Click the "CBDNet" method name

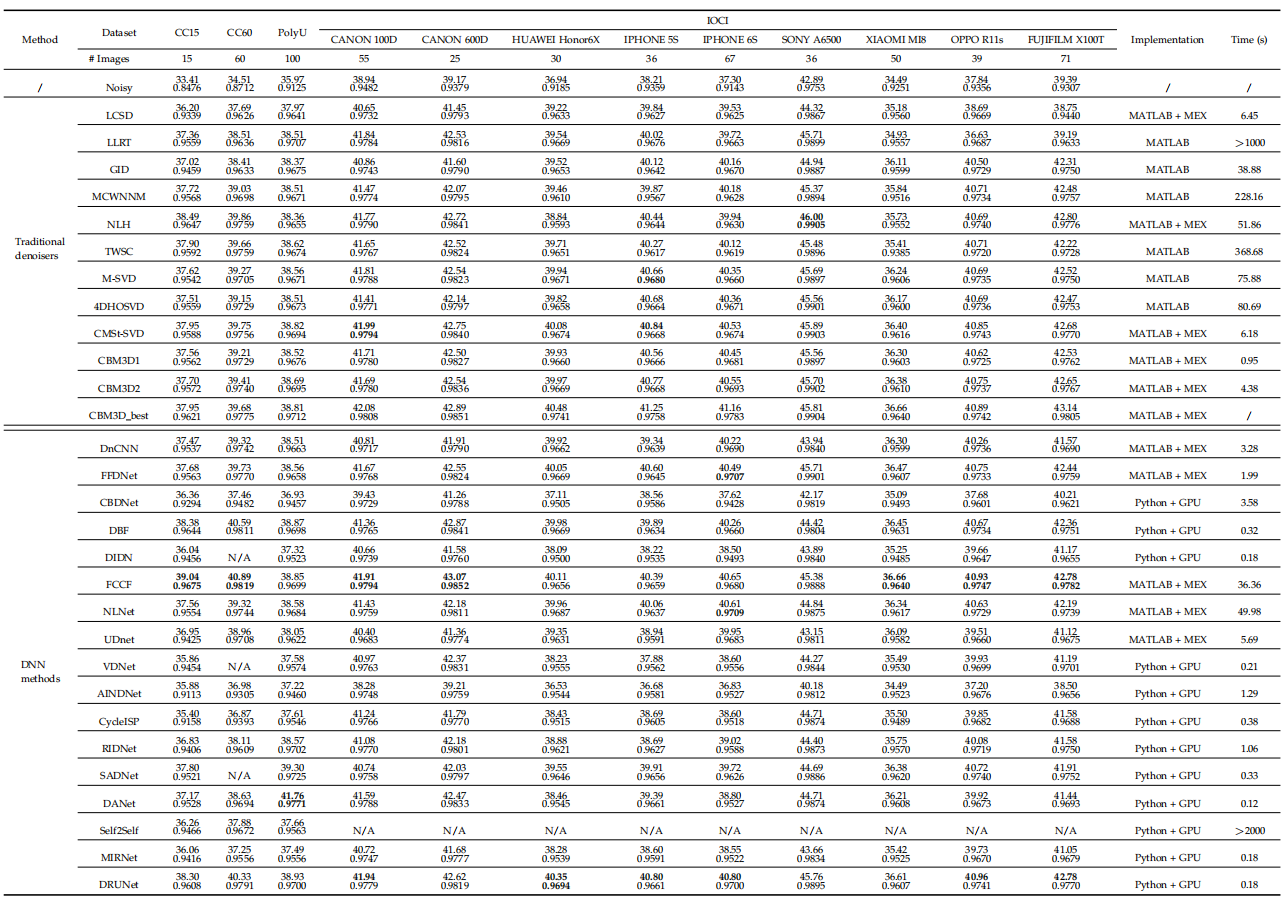point(119,503)
